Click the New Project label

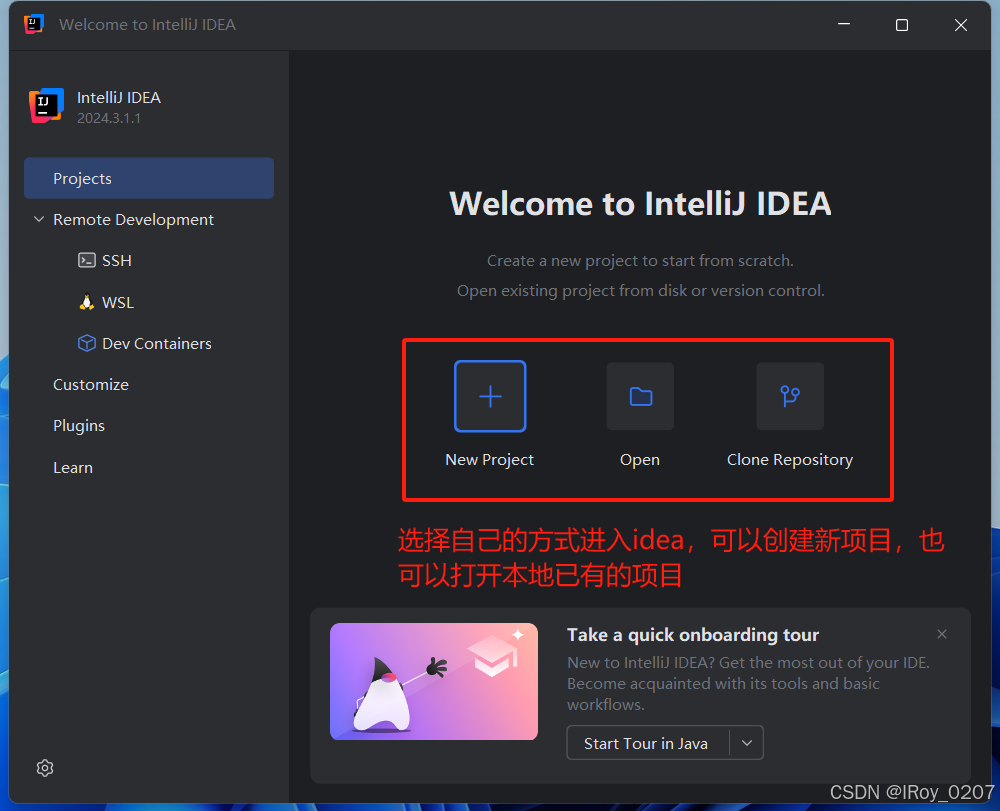click(489, 460)
